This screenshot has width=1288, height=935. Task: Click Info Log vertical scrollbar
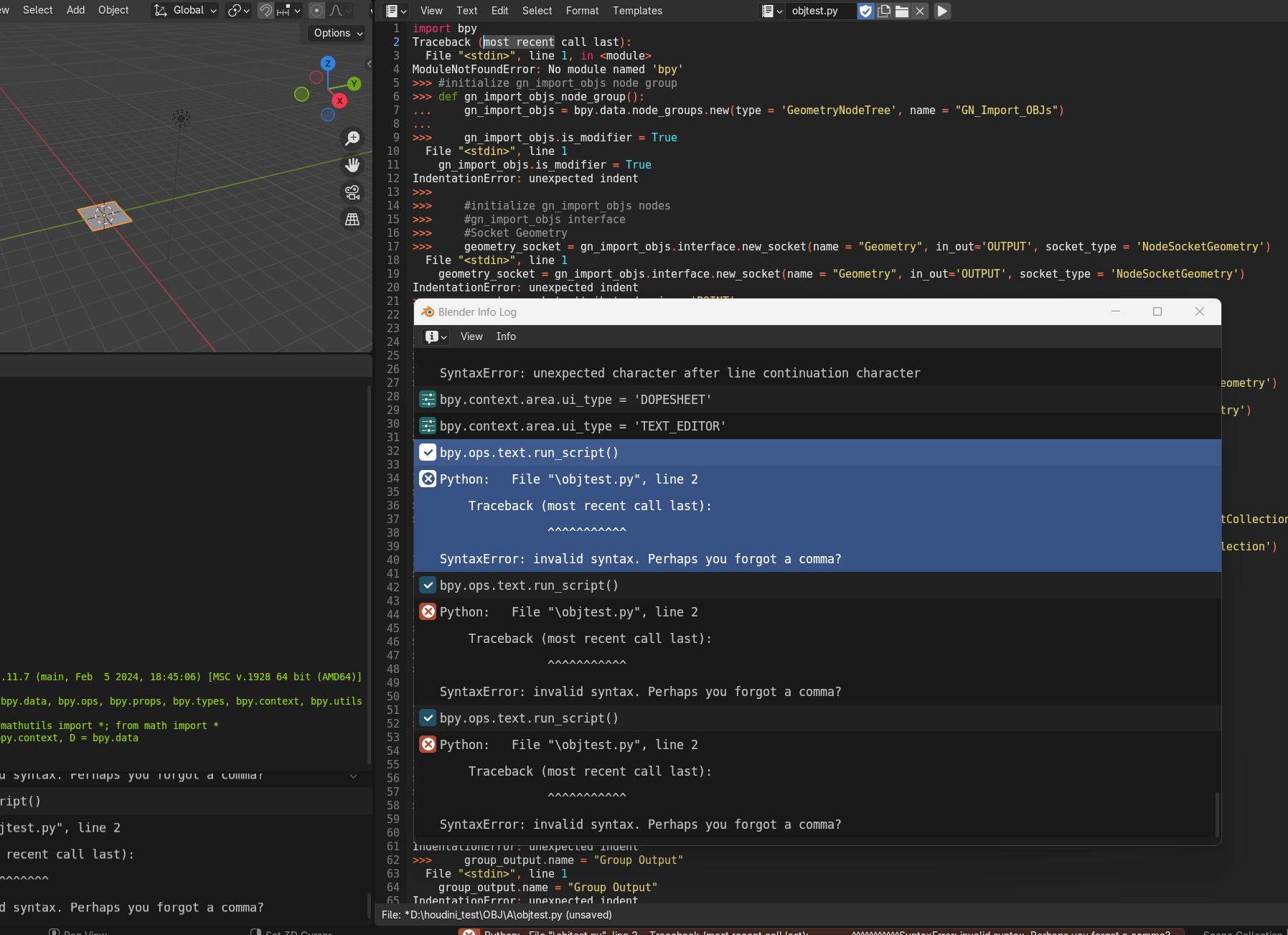click(x=1217, y=814)
